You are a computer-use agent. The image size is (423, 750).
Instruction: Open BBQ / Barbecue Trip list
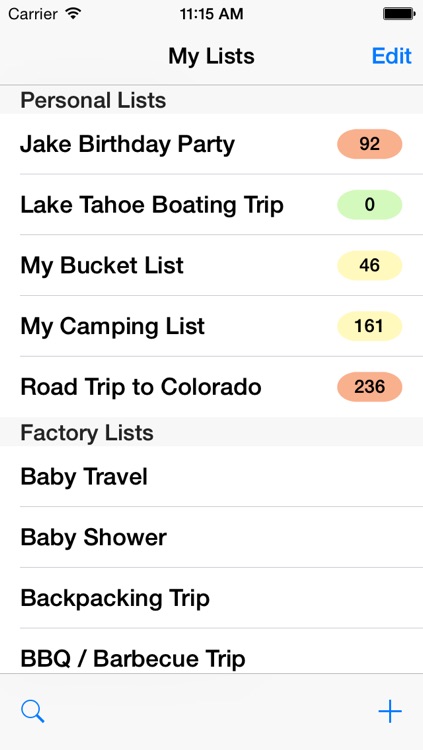(212, 651)
